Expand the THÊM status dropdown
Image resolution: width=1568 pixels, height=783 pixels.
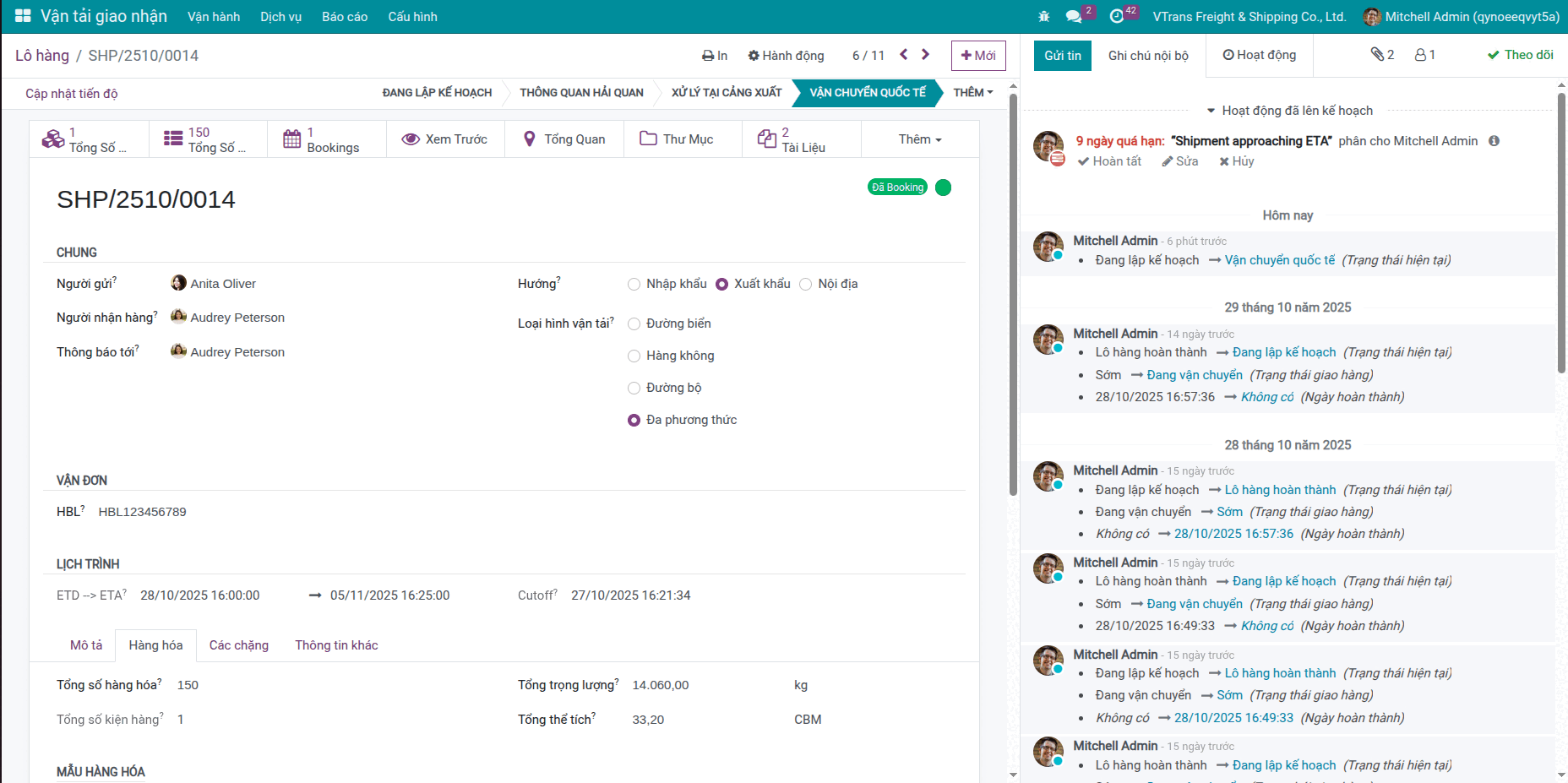[973, 93]
